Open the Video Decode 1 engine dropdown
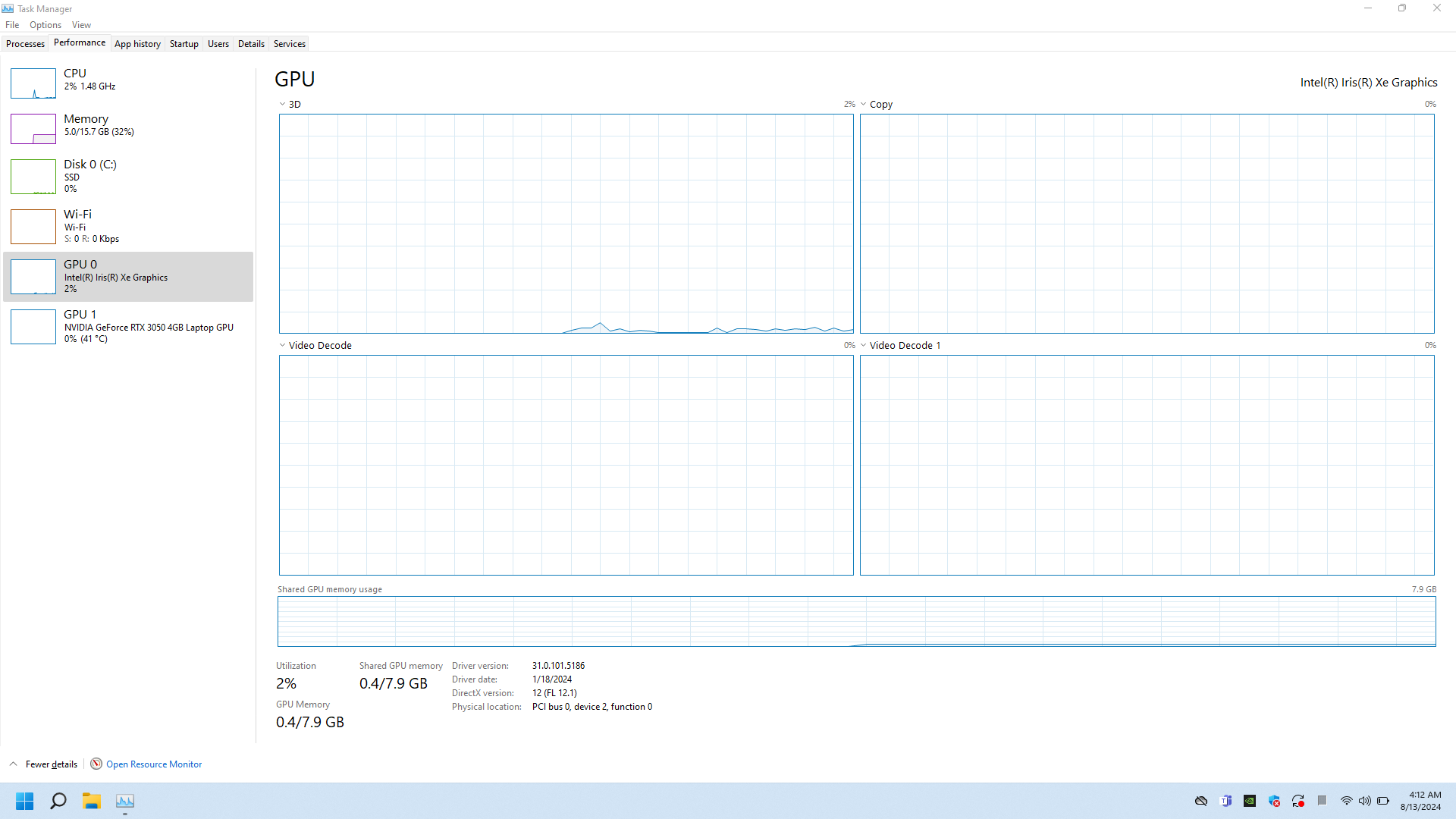1456x819 pixels. pos(863,346)
